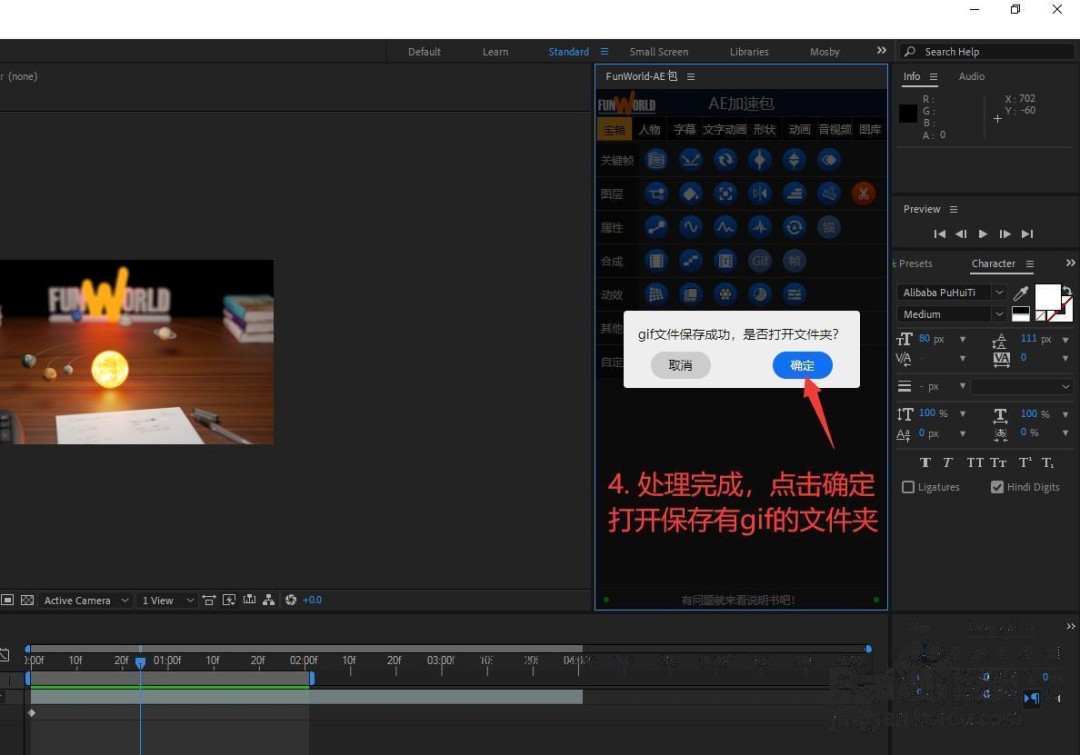Toggle Small Caps text style
Image resolution: width=1080 pixels, height=755 pixels.
999,462
